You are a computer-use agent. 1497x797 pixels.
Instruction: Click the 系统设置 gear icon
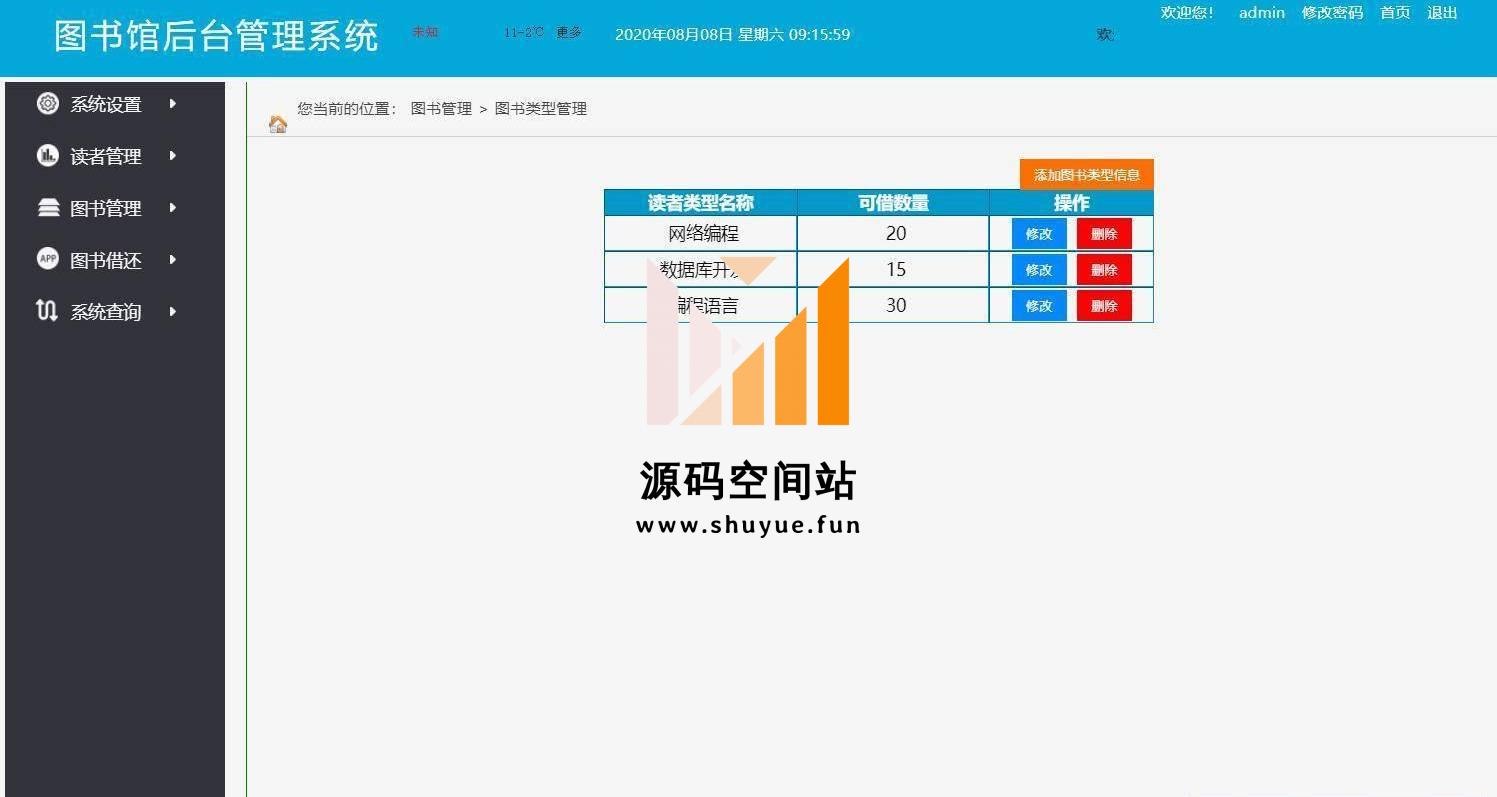[x=48, y=103]
